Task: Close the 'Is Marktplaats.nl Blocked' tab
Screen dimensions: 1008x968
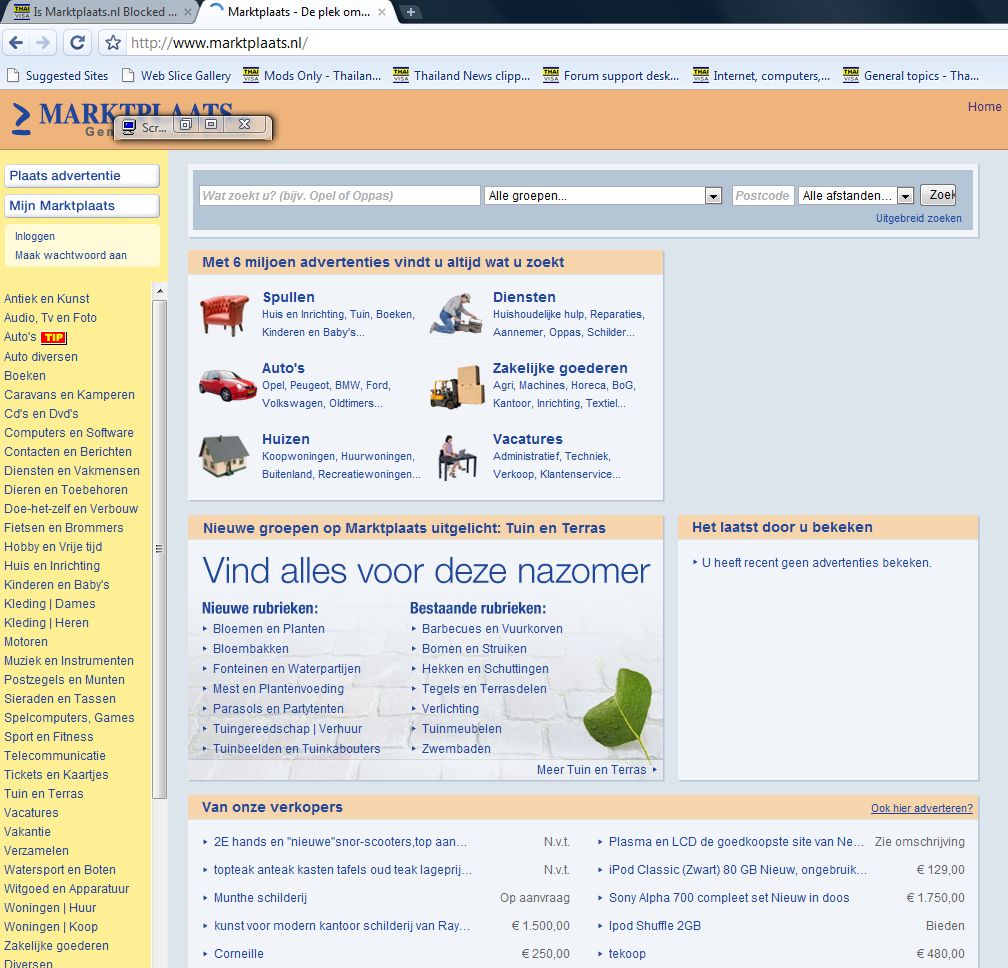Action: (187, 12)
